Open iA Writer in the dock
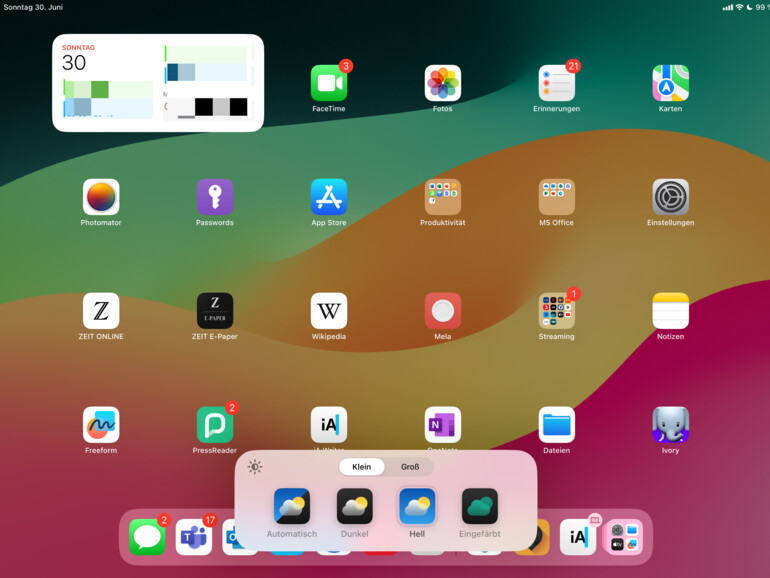The height and width of the screenshot is (578, 770). pos(578,537)
